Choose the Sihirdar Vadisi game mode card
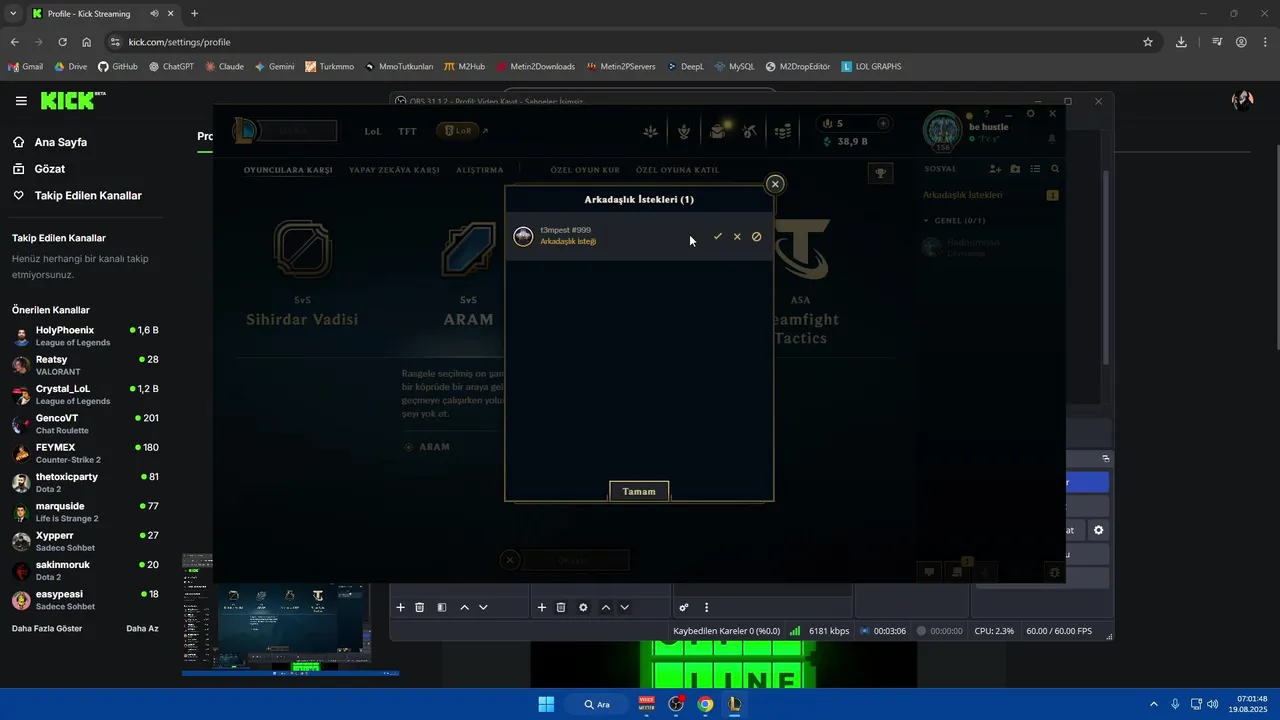Image resolution: width=1280 pixels, height=720 pixels. pyautogui.click(x=302, y=273)
